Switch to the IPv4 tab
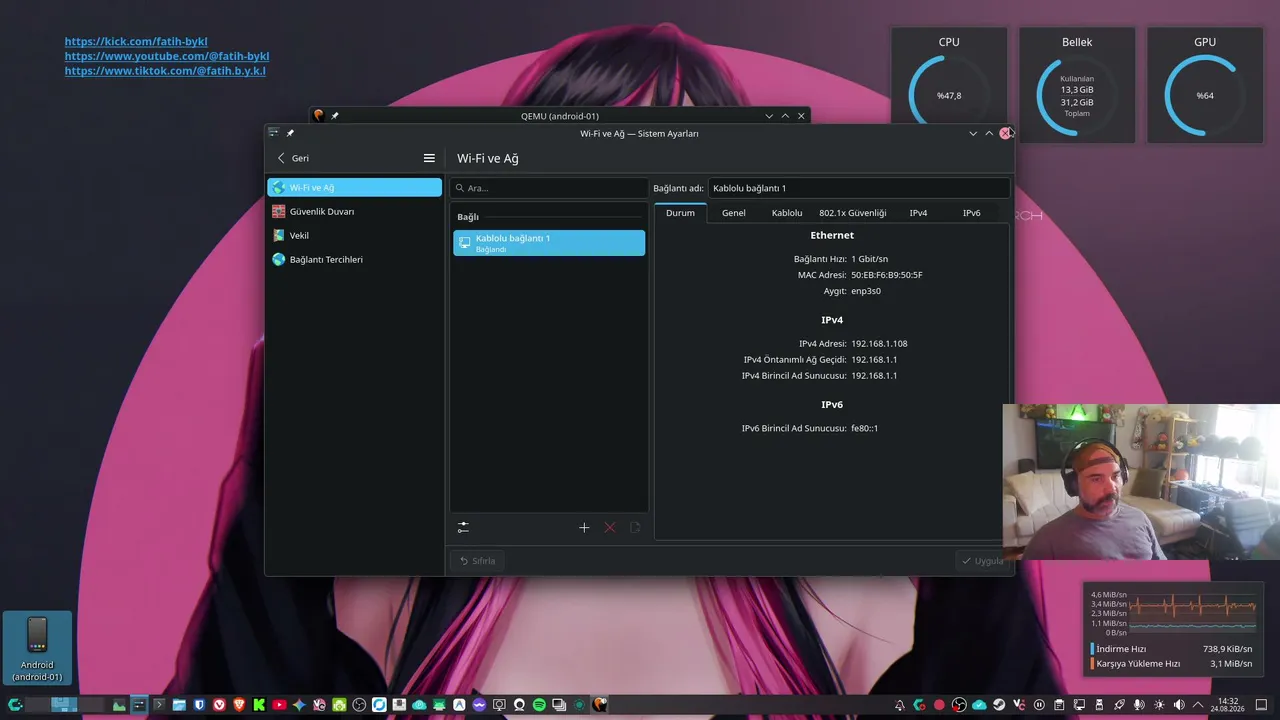This screenshot has height=720, width=1280. 918,213
